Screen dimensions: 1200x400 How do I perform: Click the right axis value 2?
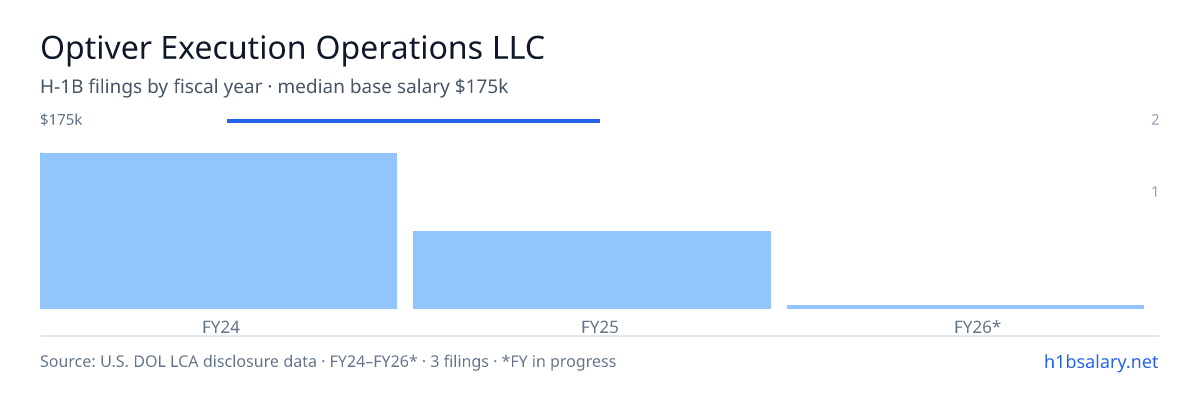coord(1155,120)
